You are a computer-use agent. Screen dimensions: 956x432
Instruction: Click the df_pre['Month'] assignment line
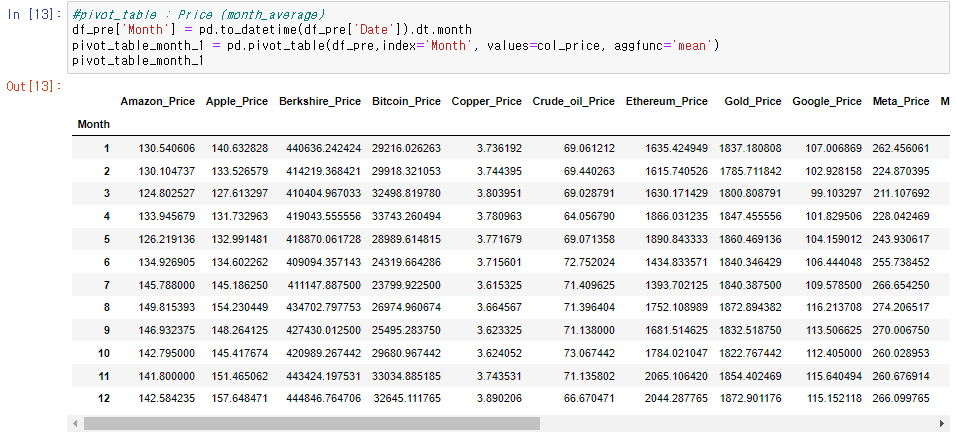point(272,30)
